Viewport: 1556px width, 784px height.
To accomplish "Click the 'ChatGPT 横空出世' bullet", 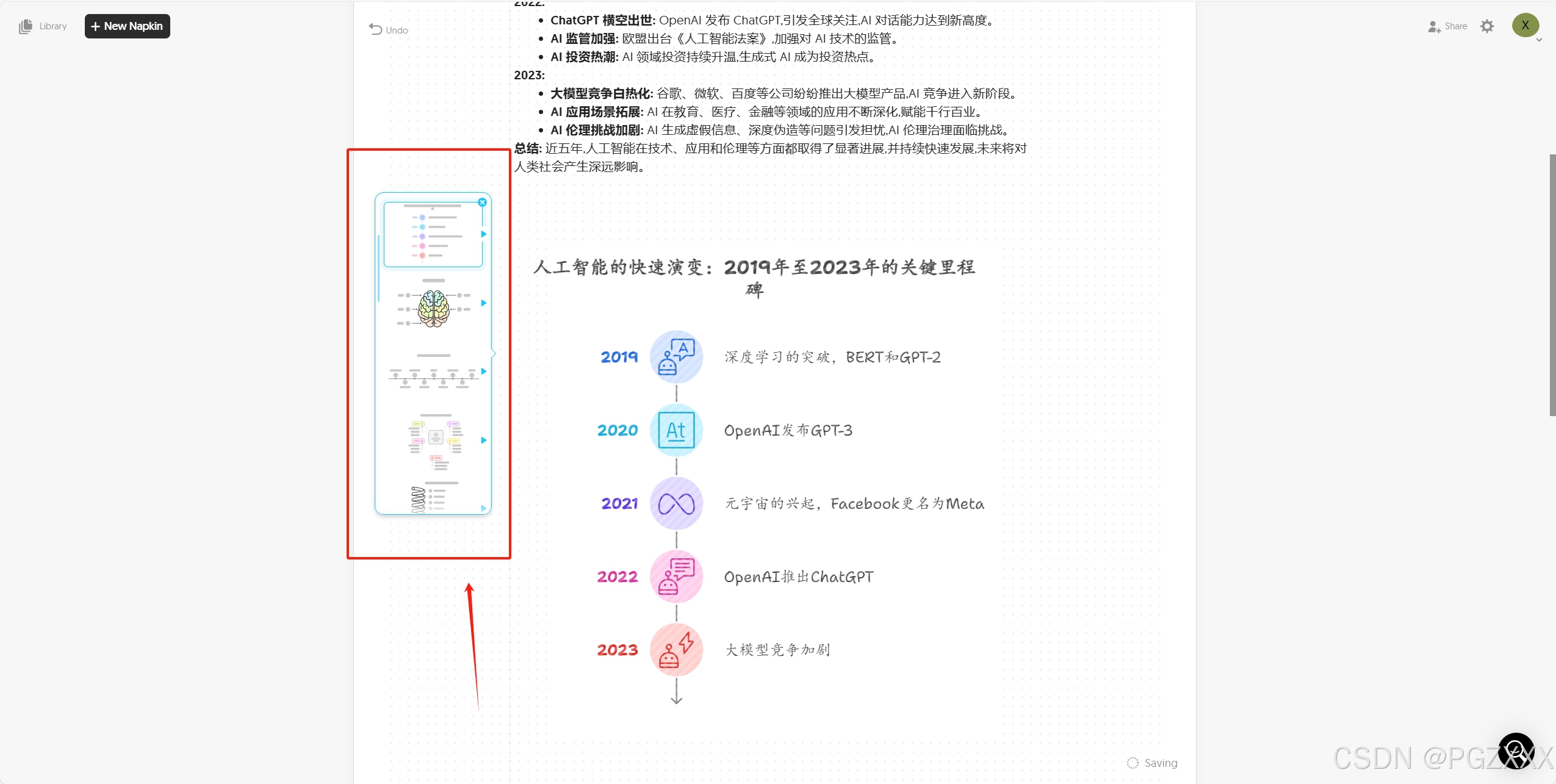I will coord(774,20).
